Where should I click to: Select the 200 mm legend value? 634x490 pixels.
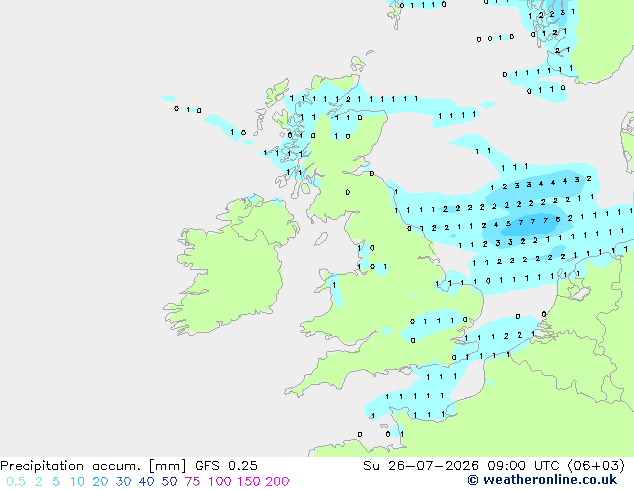277,482
